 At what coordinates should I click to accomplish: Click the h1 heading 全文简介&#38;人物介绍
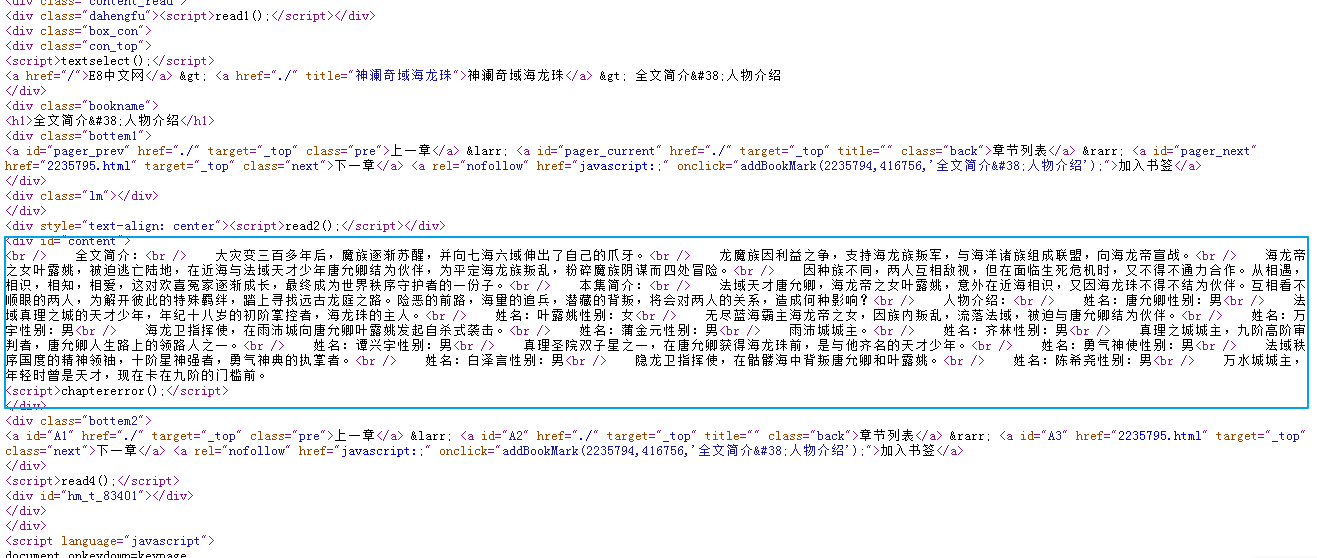pyautogui.click(x=107, y=121)
